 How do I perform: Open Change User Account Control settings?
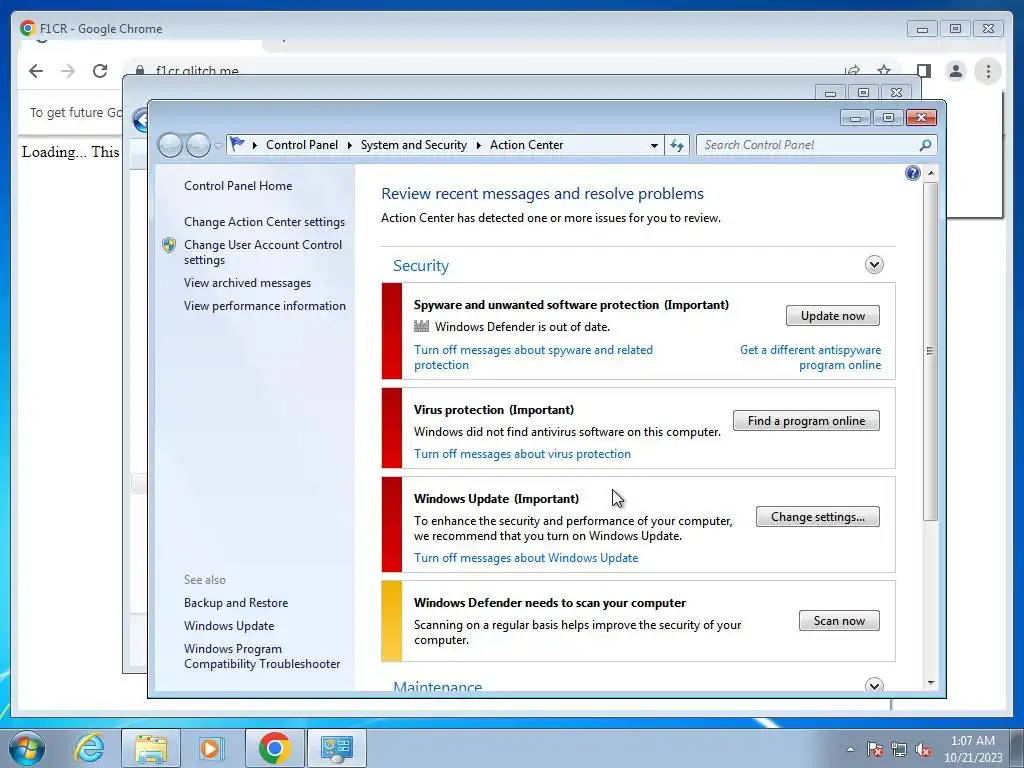click(263, 252)
